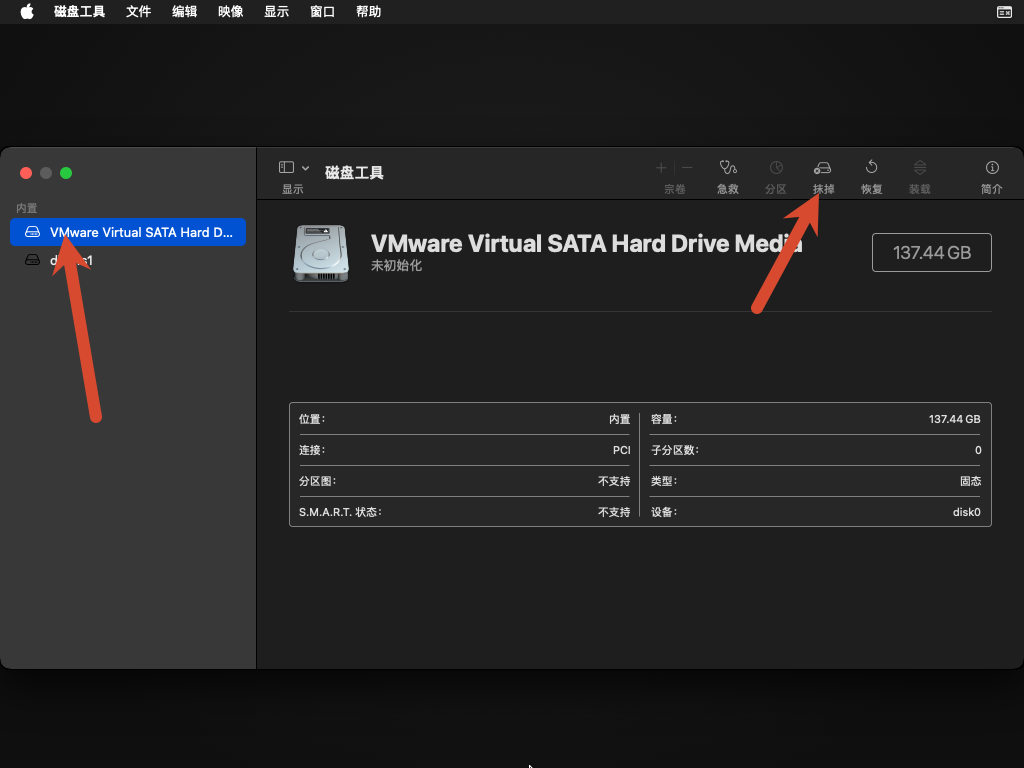Select VMware Virtual SATA Hard D... in sidebar
This screenshot has width=1024, height=768.
pyautogui.click(x=128, y=232)
